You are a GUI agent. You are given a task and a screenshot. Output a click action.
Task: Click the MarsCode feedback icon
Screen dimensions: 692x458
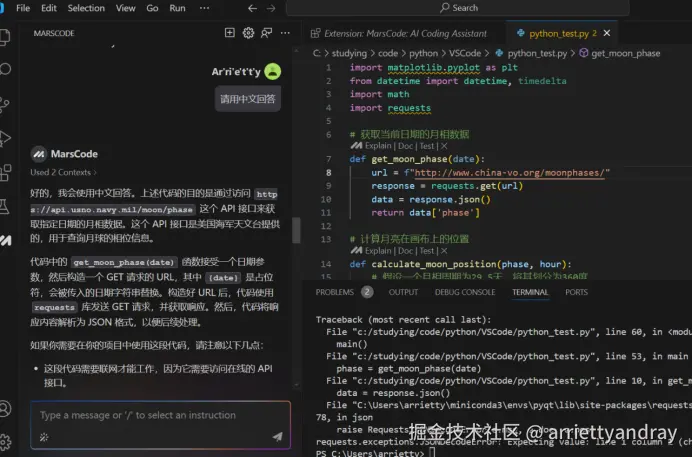(x=267, y=33)
